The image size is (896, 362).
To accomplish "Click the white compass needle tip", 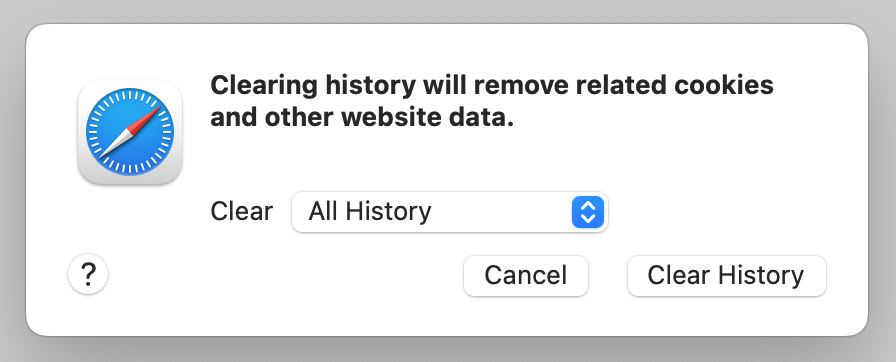I will pos(107,151).
